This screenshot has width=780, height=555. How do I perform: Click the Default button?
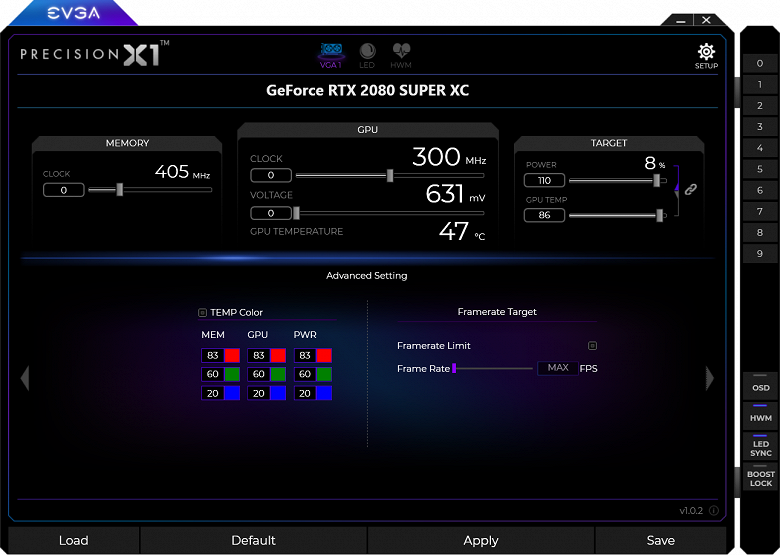(x=253, y=540)
